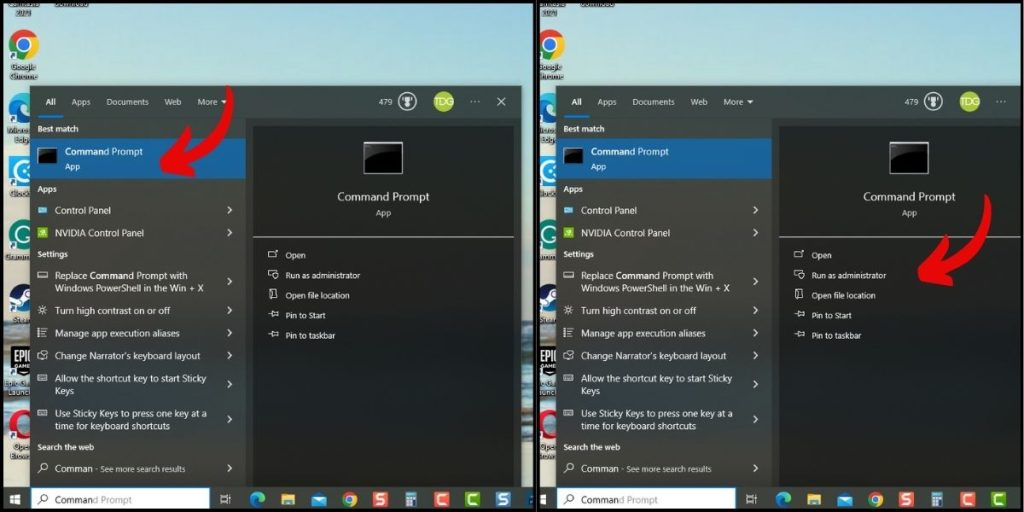The width and height of the screenshot is (1024, 512).
Task: Expand Change Narrator's keyboard layout chevron, right screenshot
Action: [756, 355]
